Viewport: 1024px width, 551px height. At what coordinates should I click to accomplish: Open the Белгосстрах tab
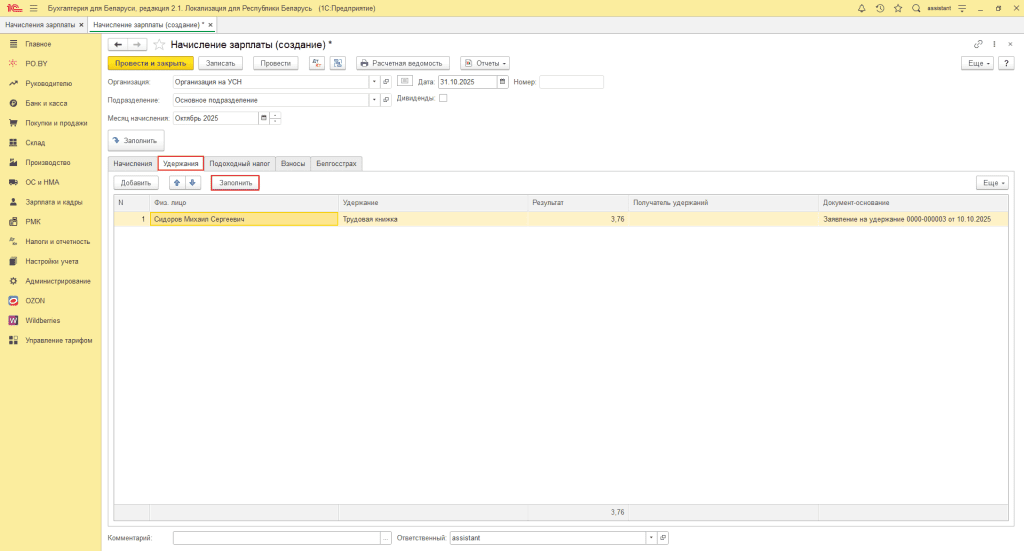point(335,163)
